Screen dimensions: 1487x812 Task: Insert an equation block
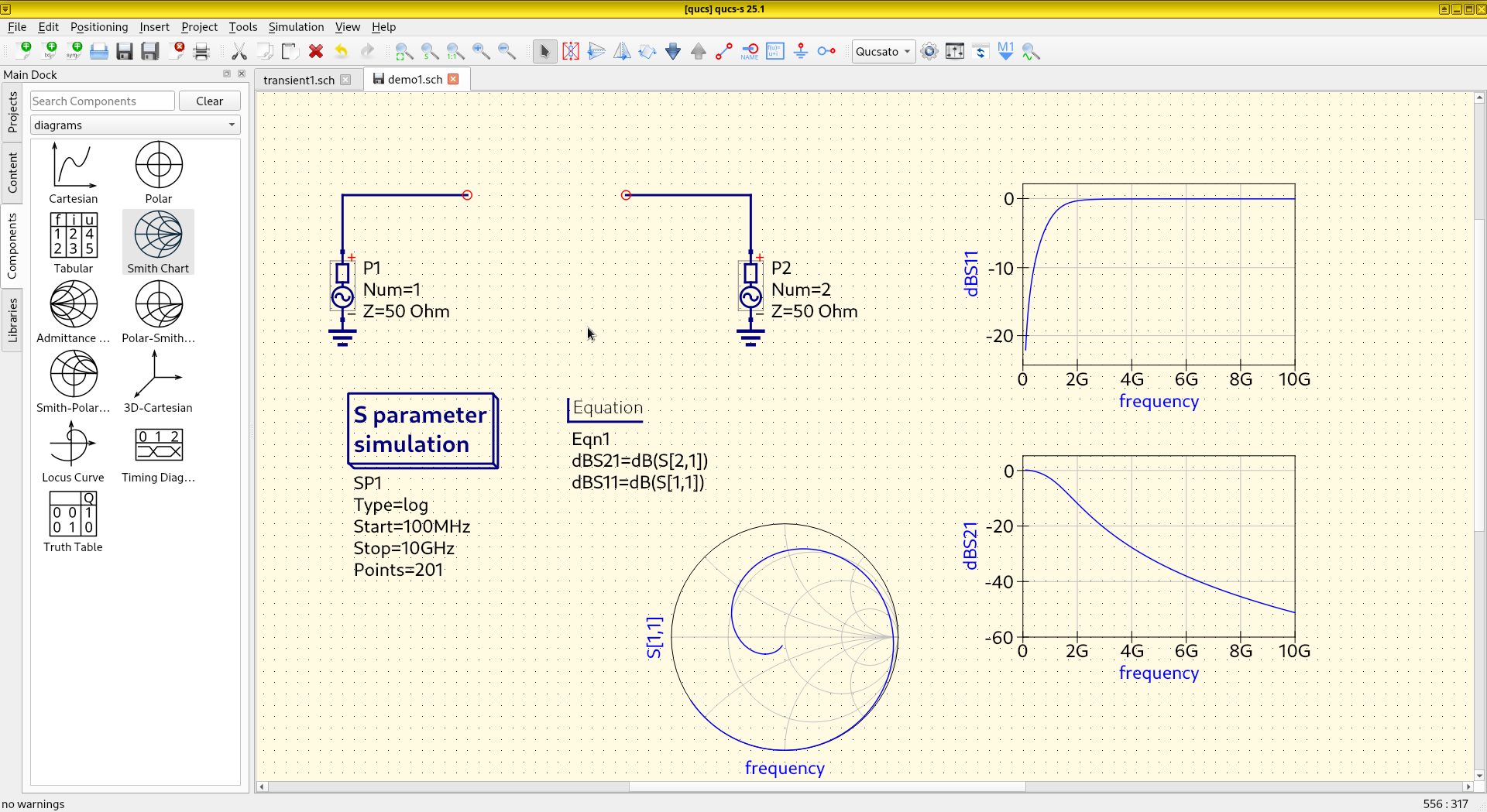coord(775,52)
